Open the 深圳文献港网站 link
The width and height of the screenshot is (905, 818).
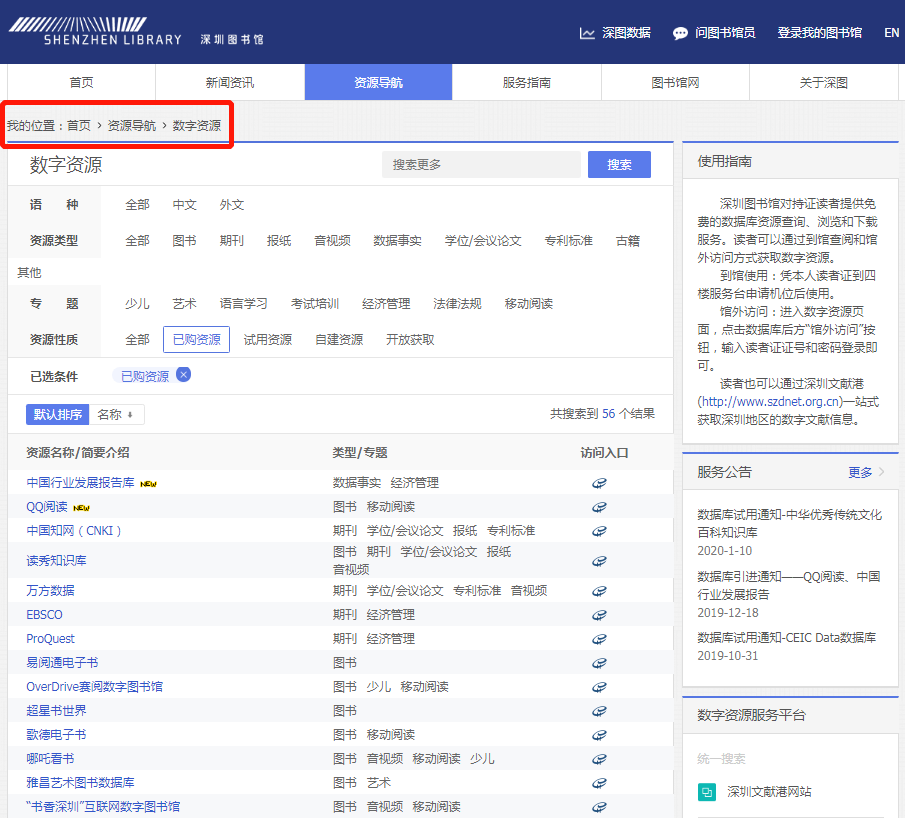click(x=769, y=791)
